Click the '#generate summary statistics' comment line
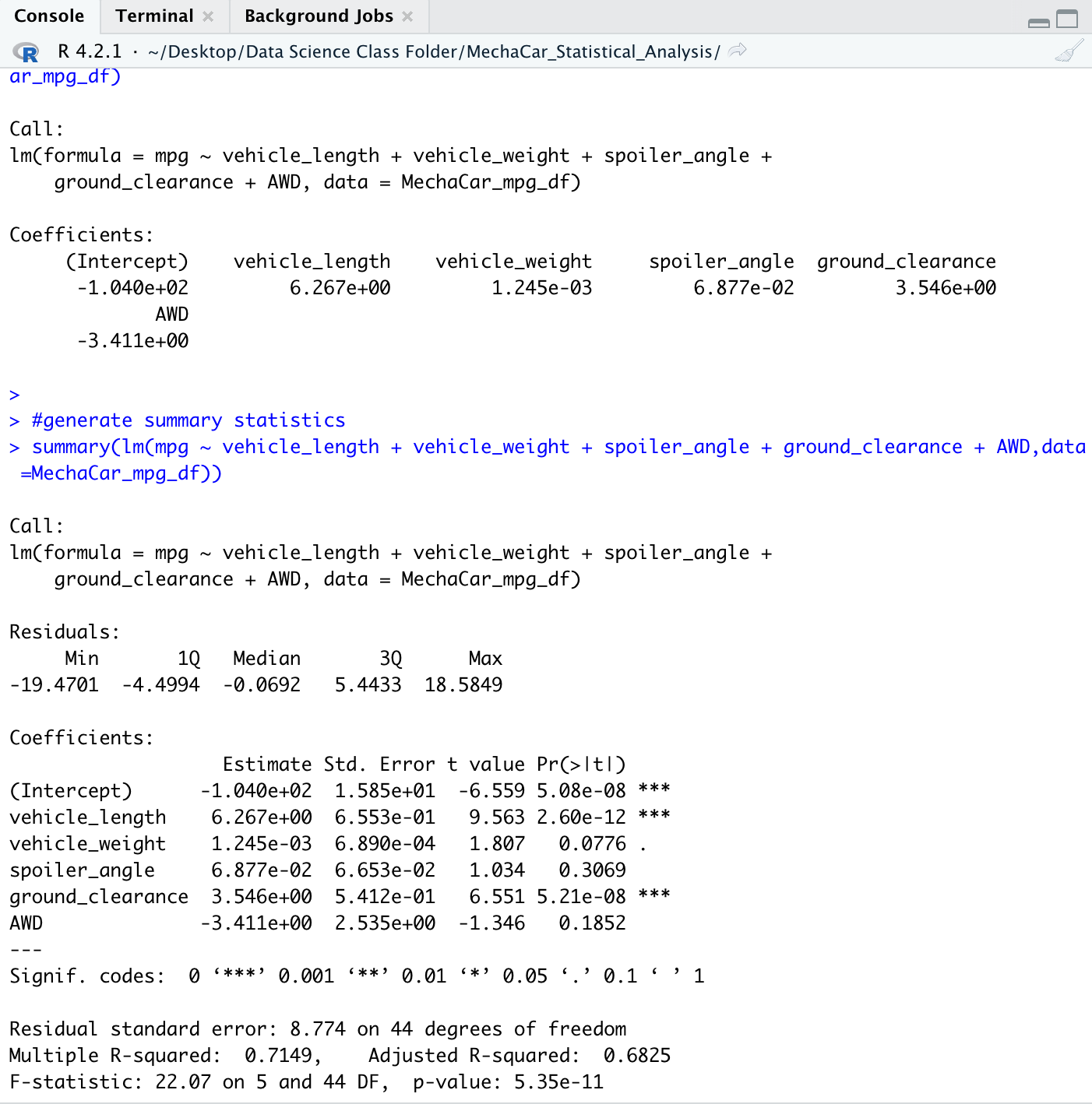1092x1104 pixels. tap(188, 420)
